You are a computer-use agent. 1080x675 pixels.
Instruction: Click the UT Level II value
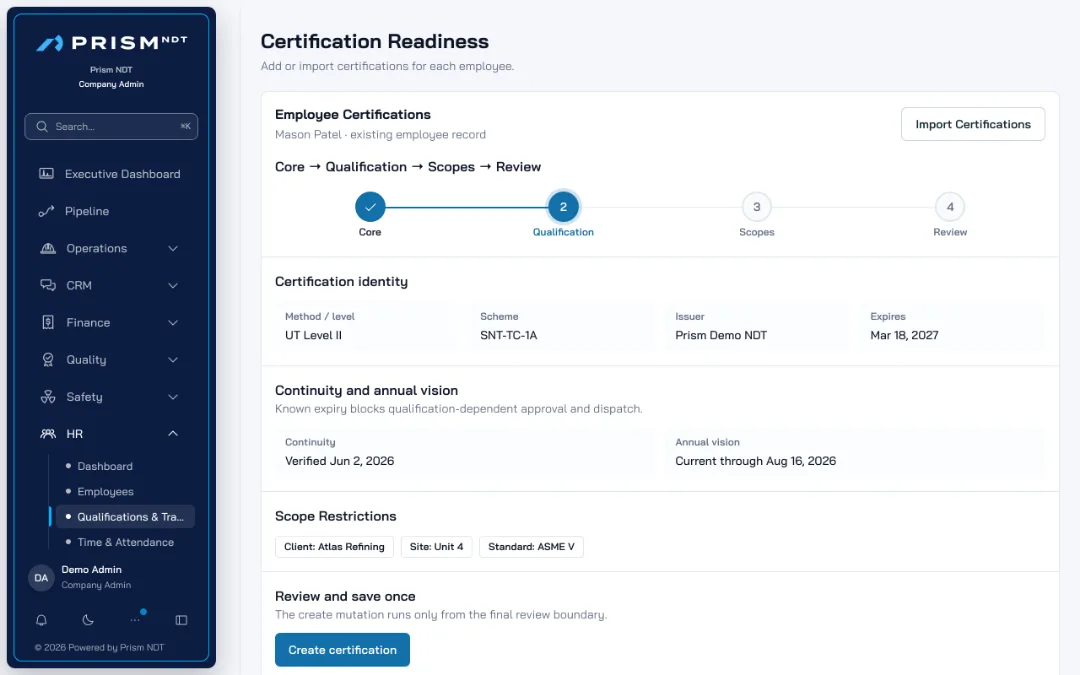click(313, 335)
